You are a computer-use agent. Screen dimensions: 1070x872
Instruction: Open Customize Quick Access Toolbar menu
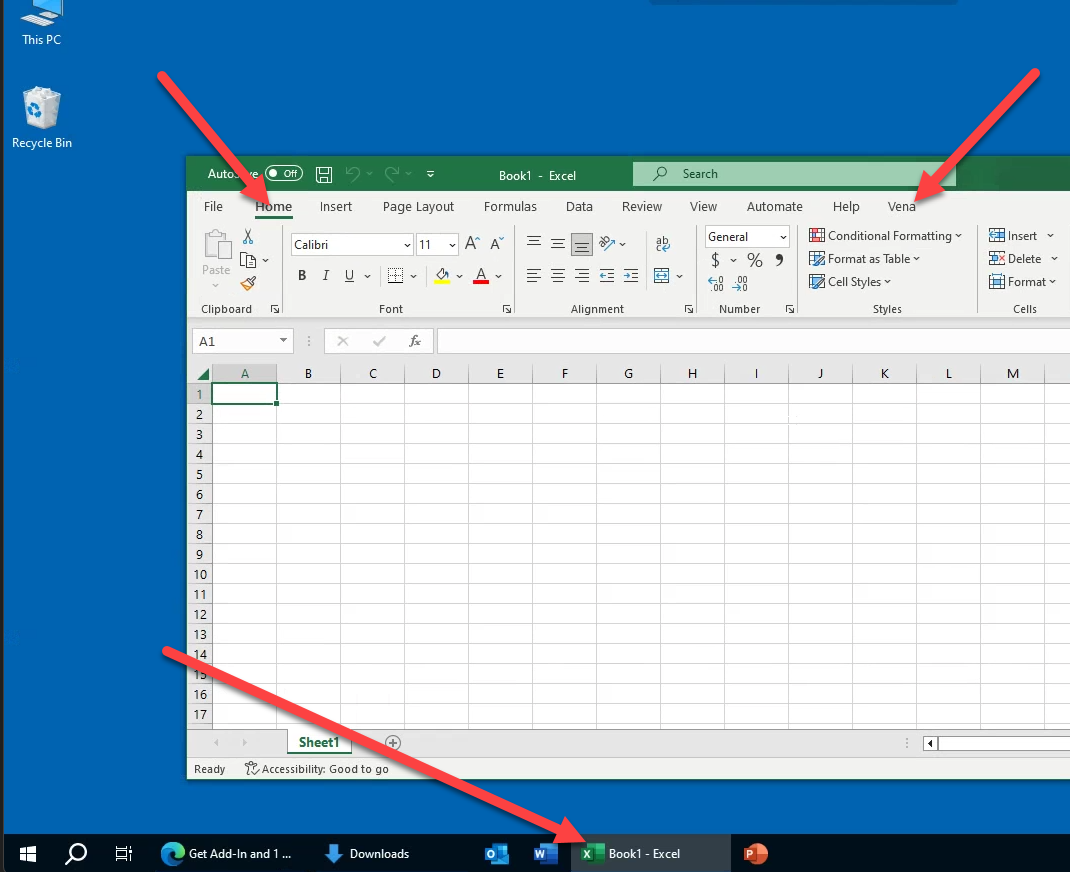431,174
